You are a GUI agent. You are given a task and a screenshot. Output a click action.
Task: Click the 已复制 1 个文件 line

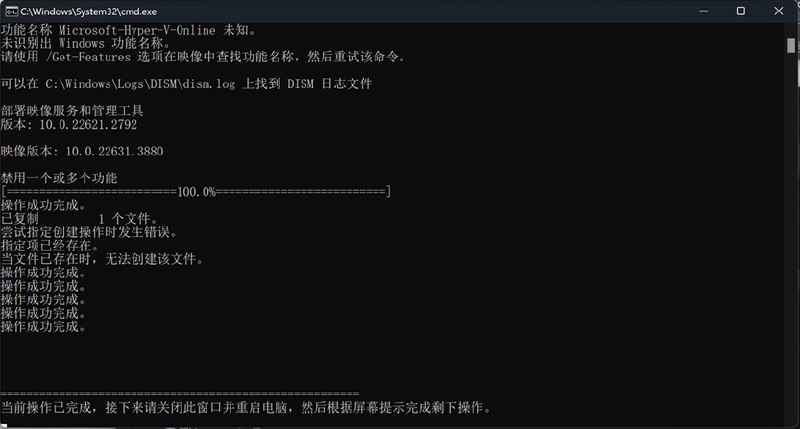(80, 219)
